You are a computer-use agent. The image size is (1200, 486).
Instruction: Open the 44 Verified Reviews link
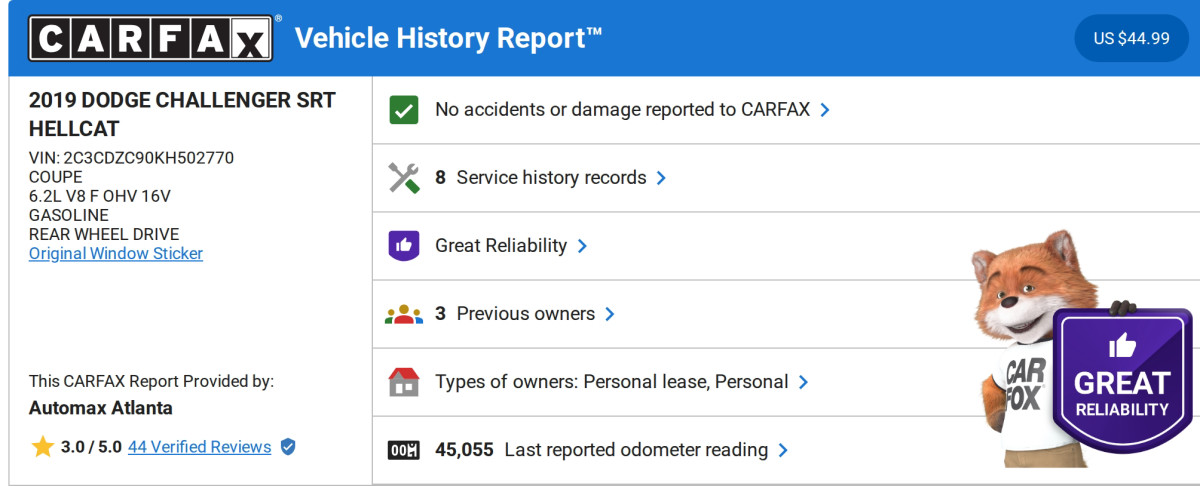click(x=199, y=447)
